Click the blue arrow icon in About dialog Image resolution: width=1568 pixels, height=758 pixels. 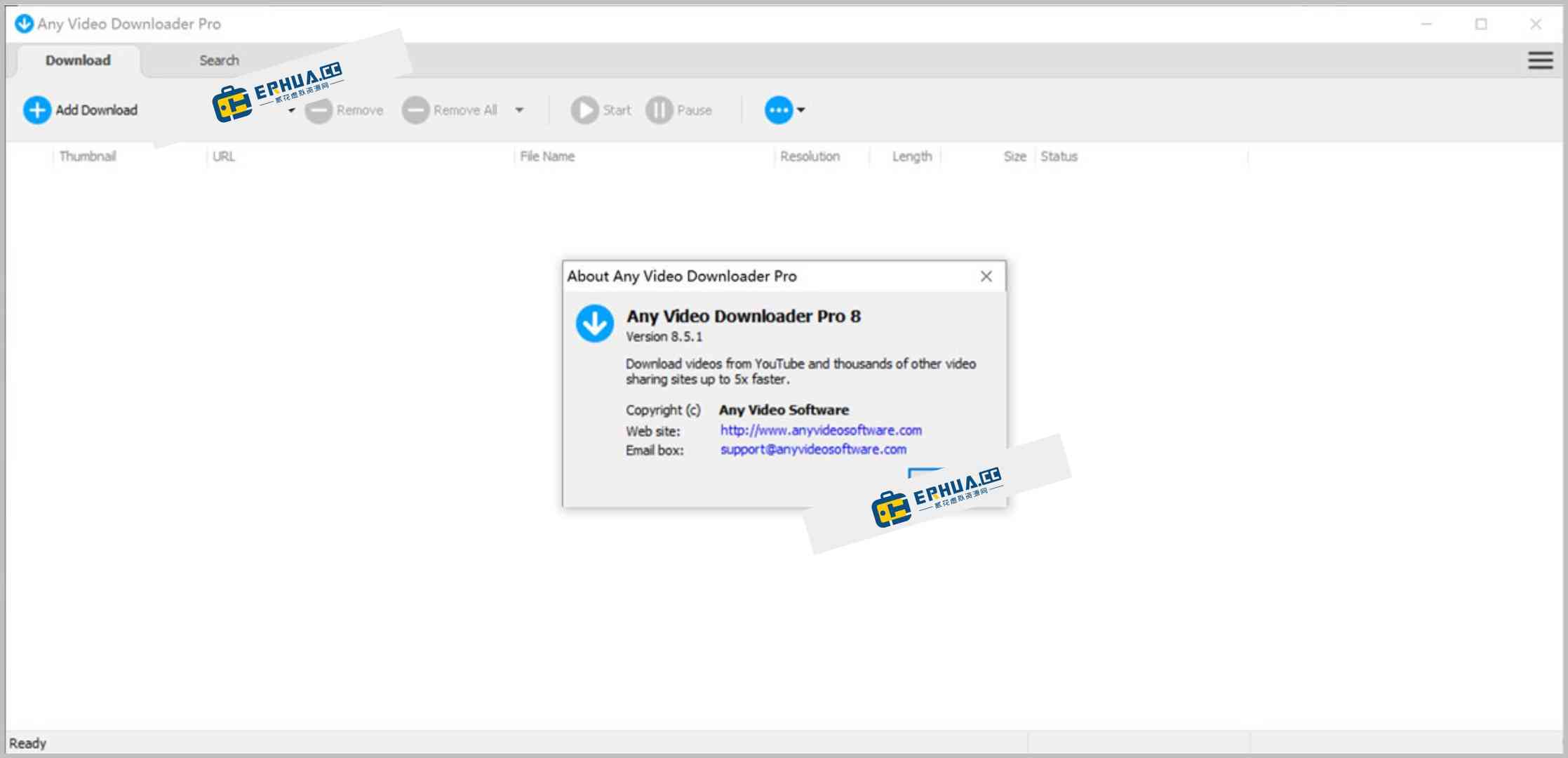coord(594,324)
